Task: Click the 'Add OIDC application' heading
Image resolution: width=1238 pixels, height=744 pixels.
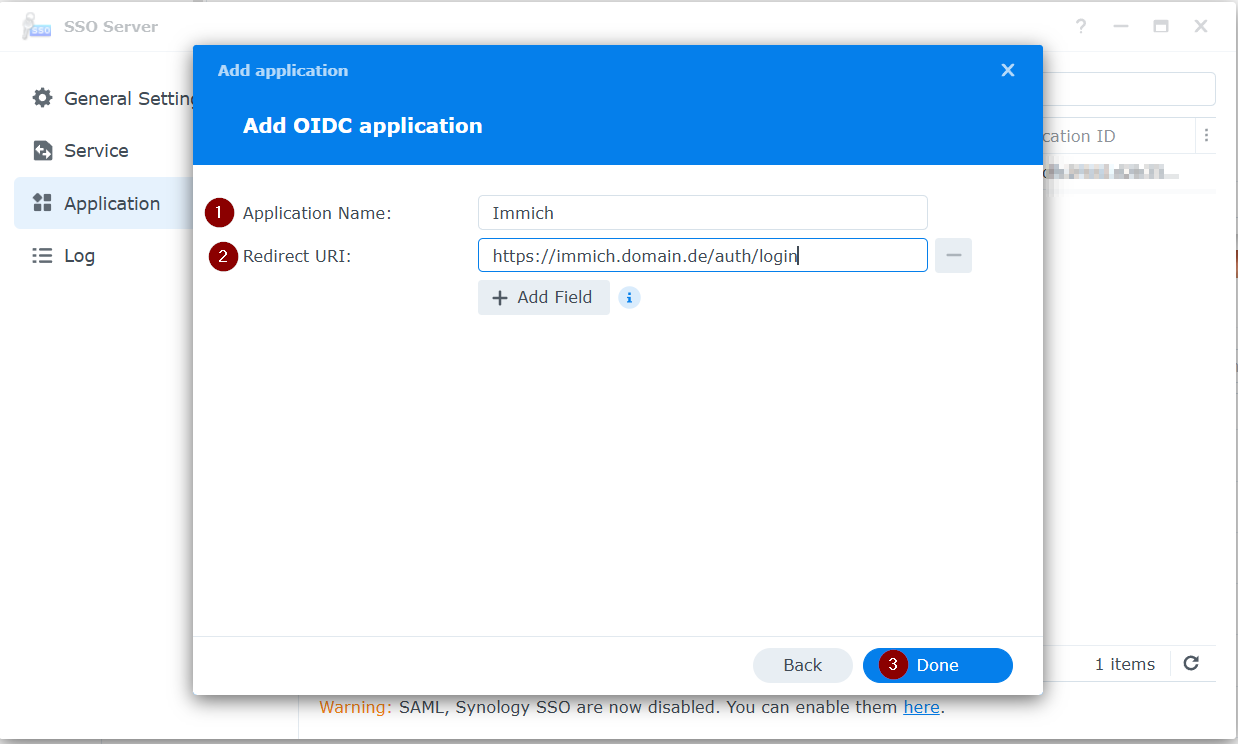Action: [x=363, y=126]
